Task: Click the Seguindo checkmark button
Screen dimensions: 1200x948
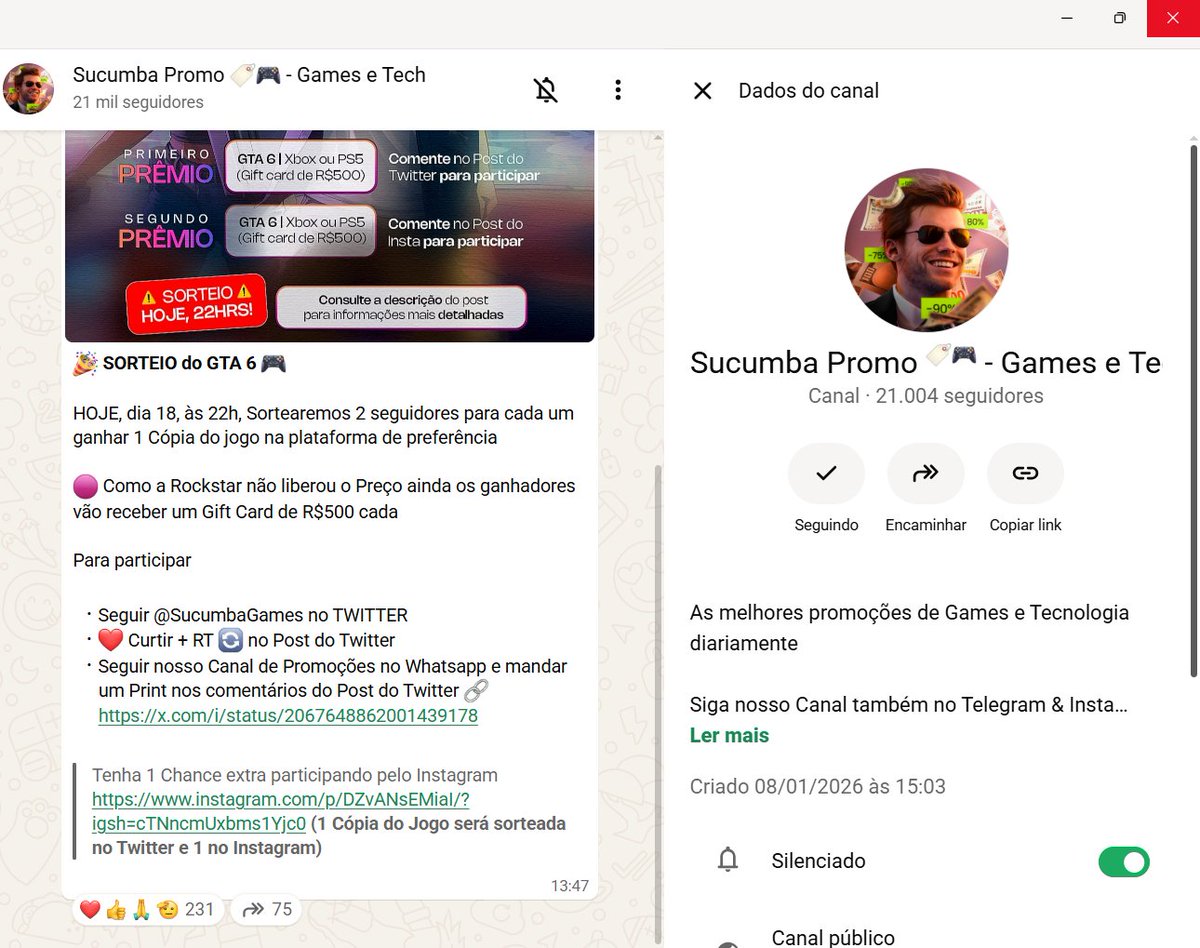Action: (826, 473)
